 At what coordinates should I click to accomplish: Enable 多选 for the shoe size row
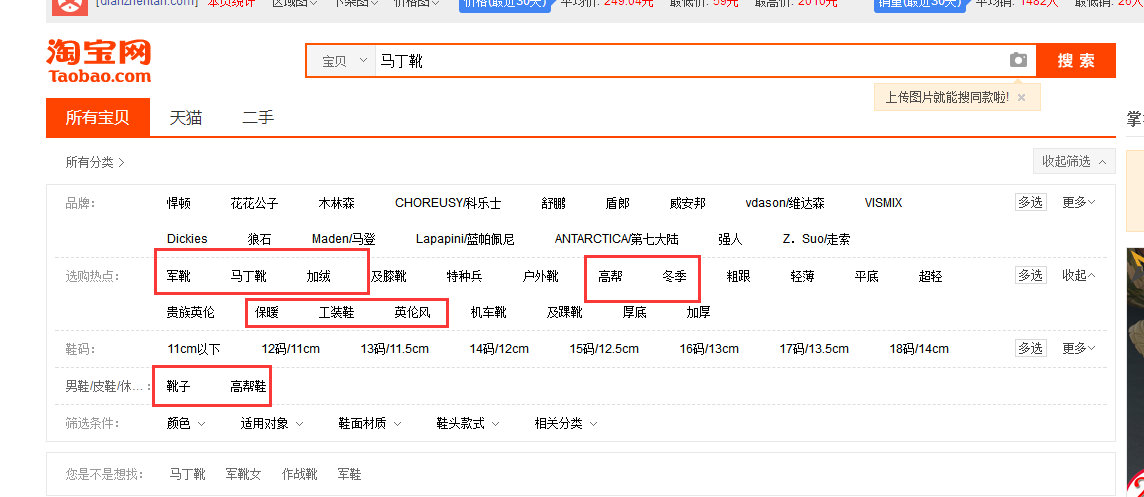coord(1030,349)
